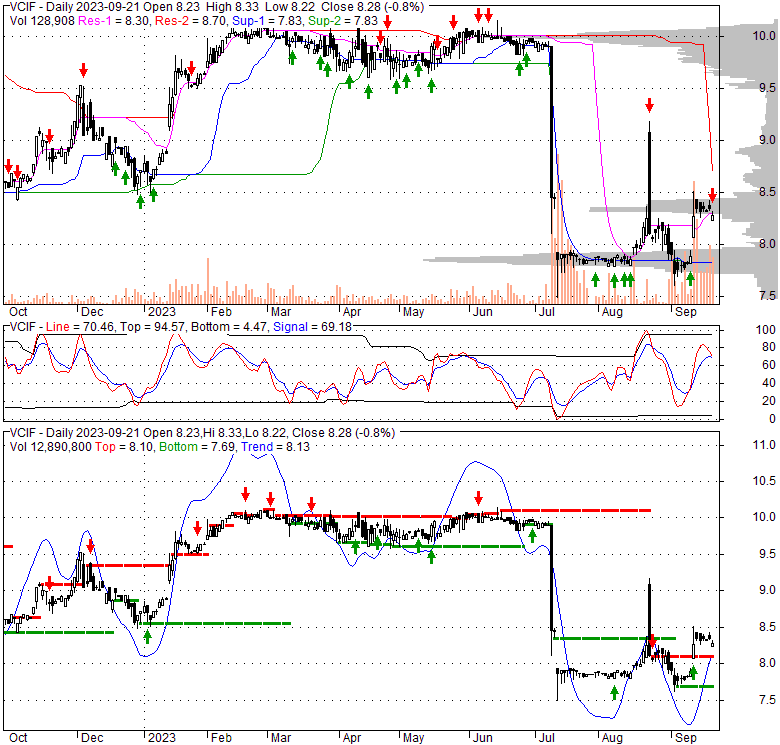This screenshot has height=745, width=780.
Task: Click the '9.5' price label on top chart axis
Action: tap(767, 88)
